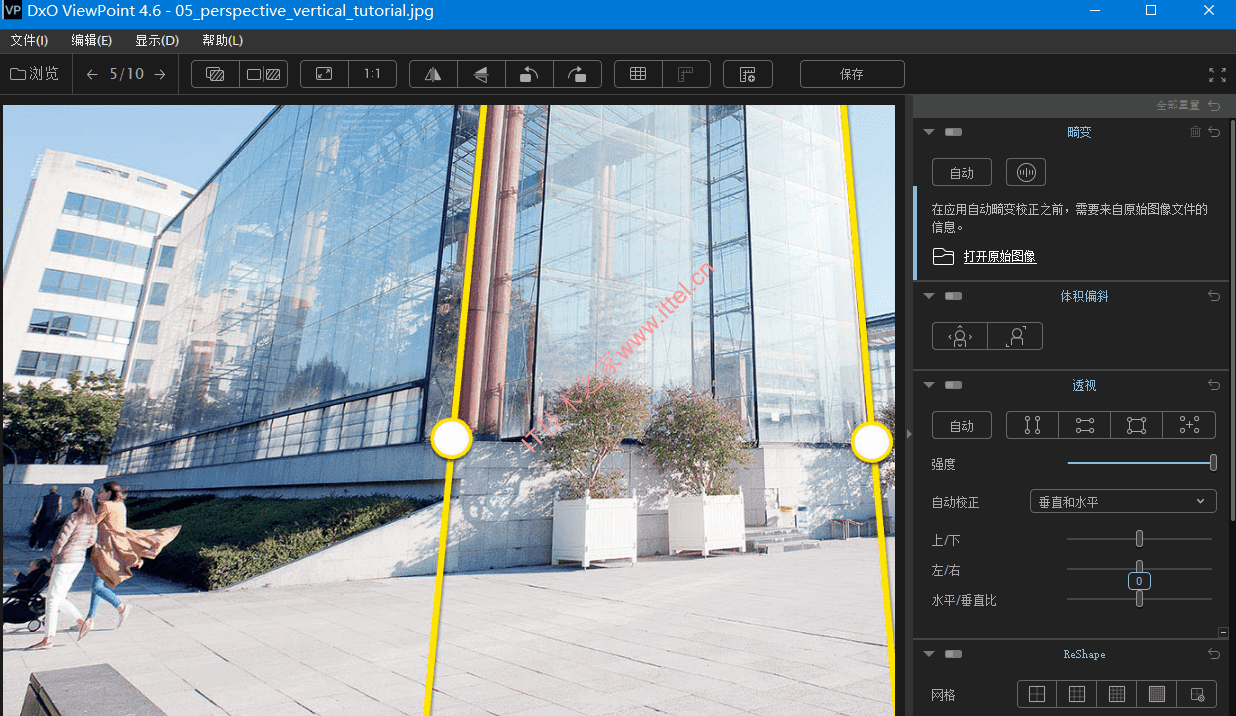
Task: Collapse the 透视 panel
Action: 929,385
